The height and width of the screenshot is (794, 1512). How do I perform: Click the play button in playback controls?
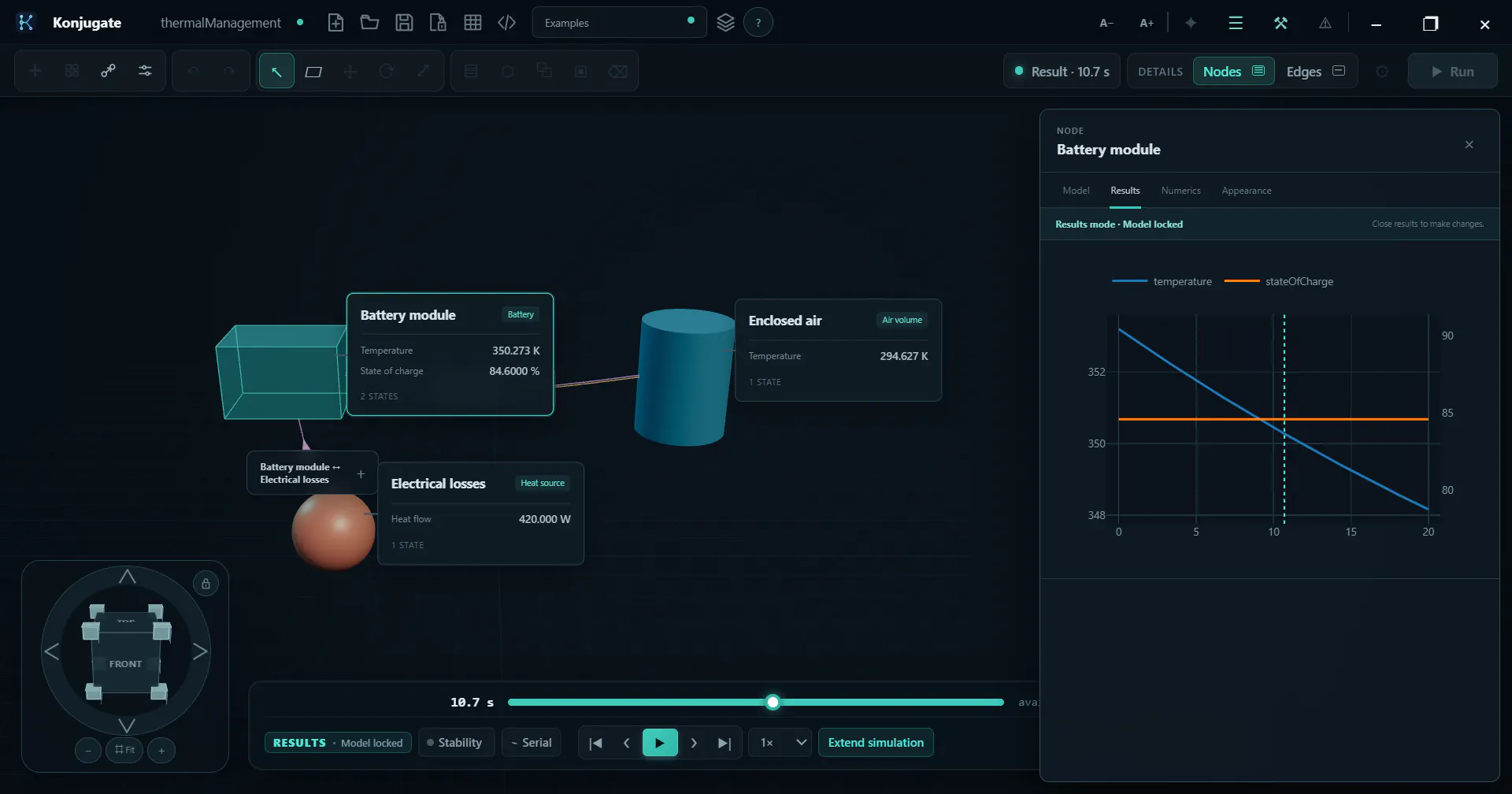click(x=660, y=743)
